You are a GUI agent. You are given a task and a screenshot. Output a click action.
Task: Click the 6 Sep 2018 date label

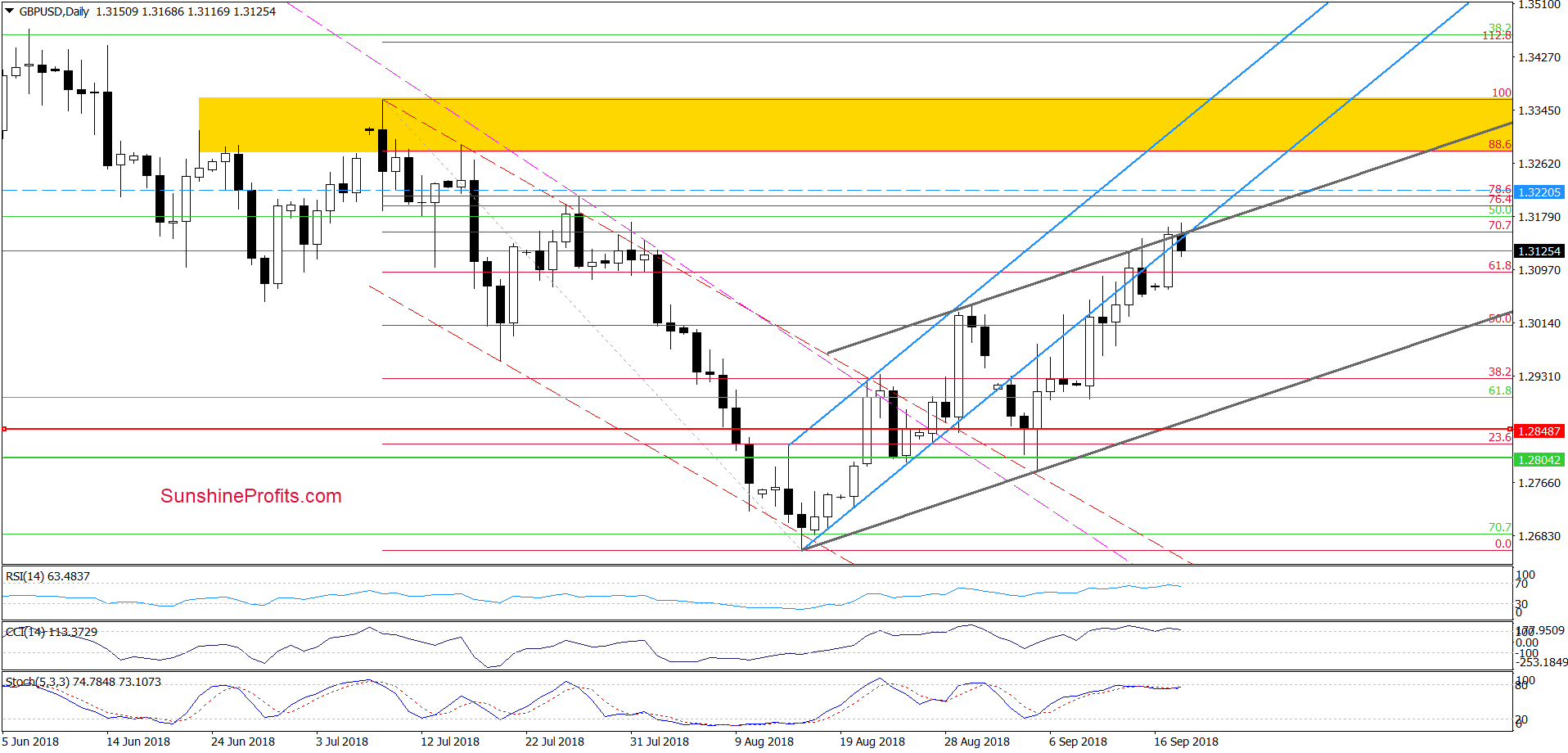pyautogui.click(x=1079, y=742)
